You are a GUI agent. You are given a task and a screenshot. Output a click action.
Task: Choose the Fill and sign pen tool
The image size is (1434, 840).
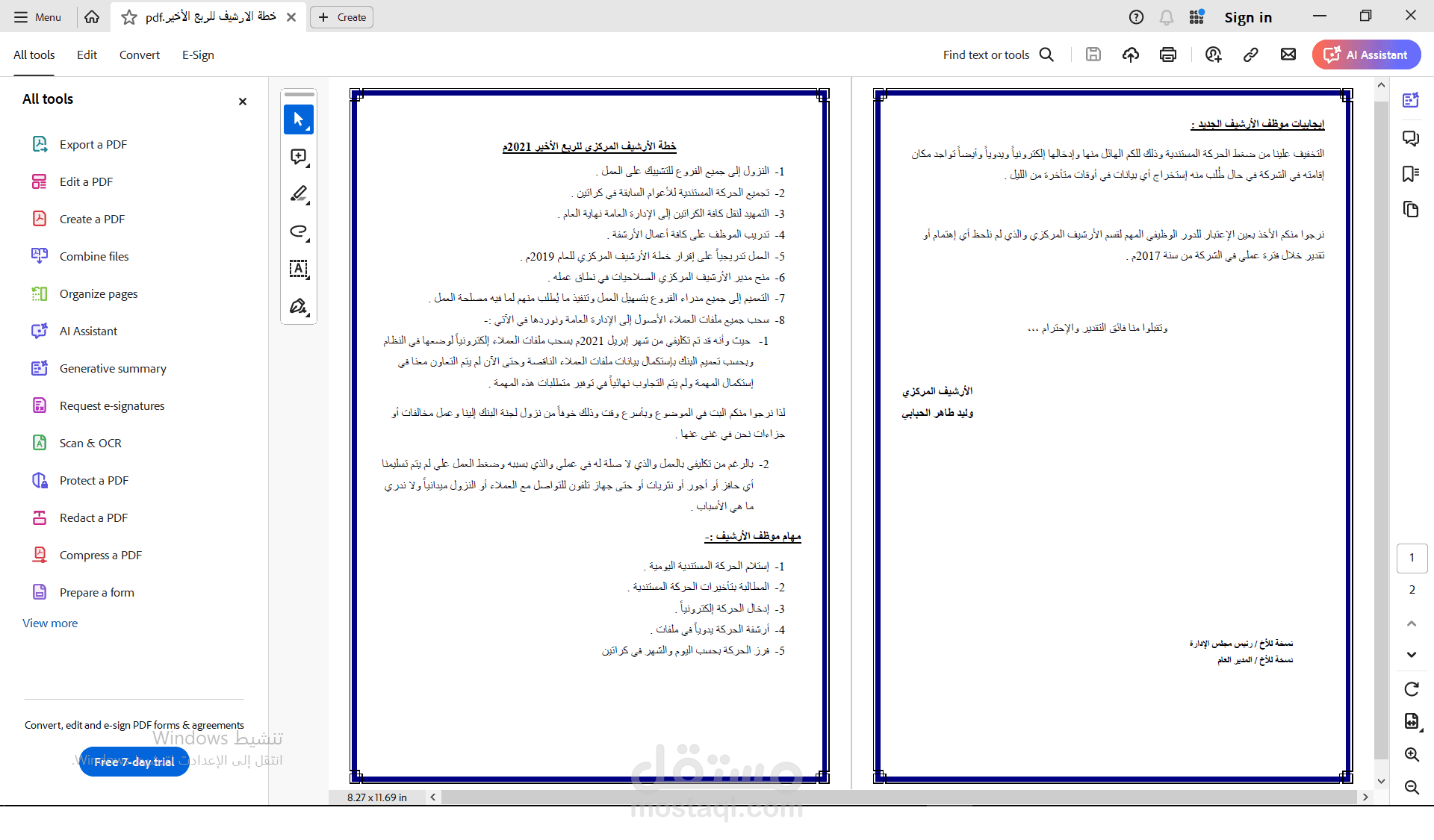pos(299,306)
